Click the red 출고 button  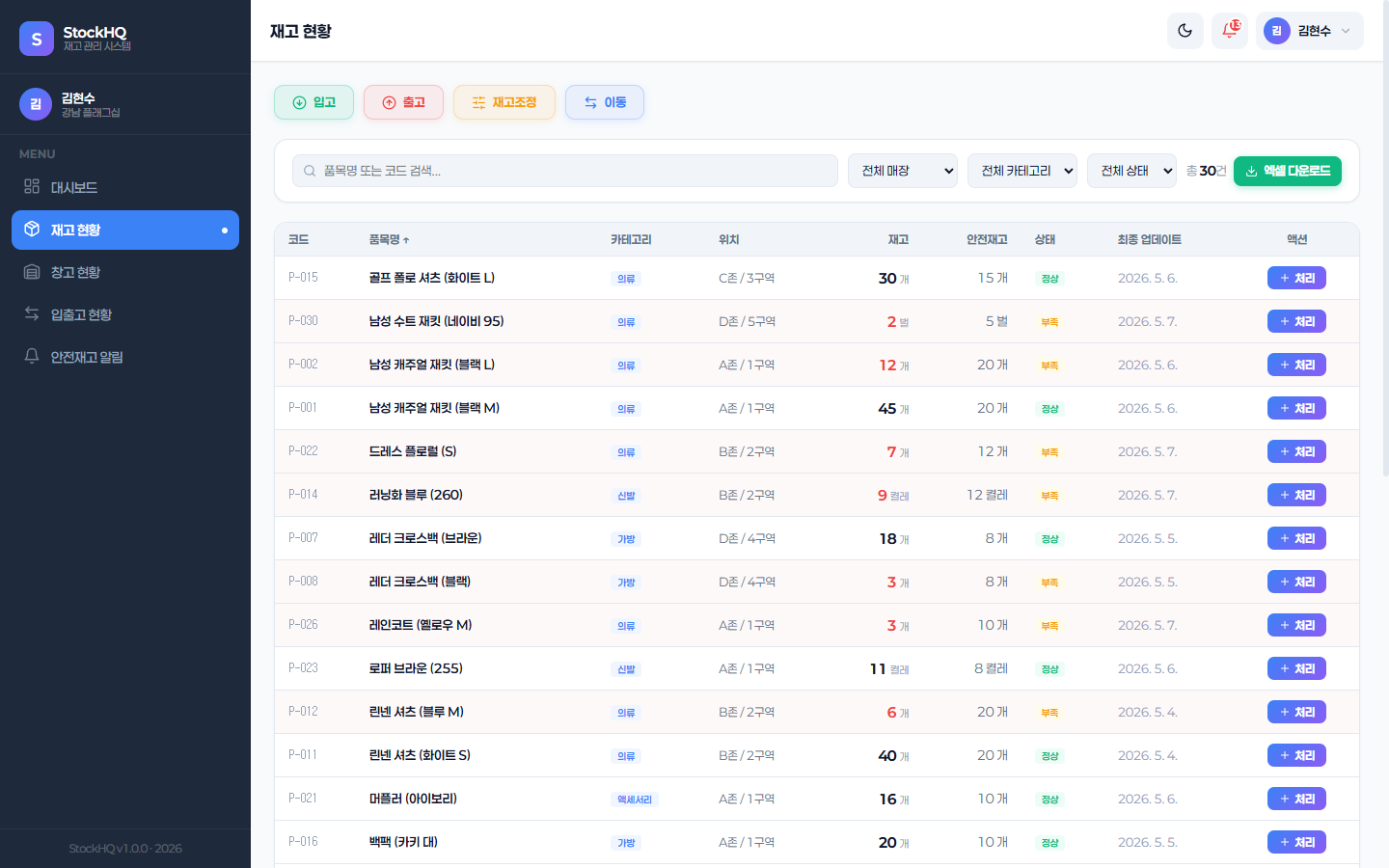tap(403, 102)
